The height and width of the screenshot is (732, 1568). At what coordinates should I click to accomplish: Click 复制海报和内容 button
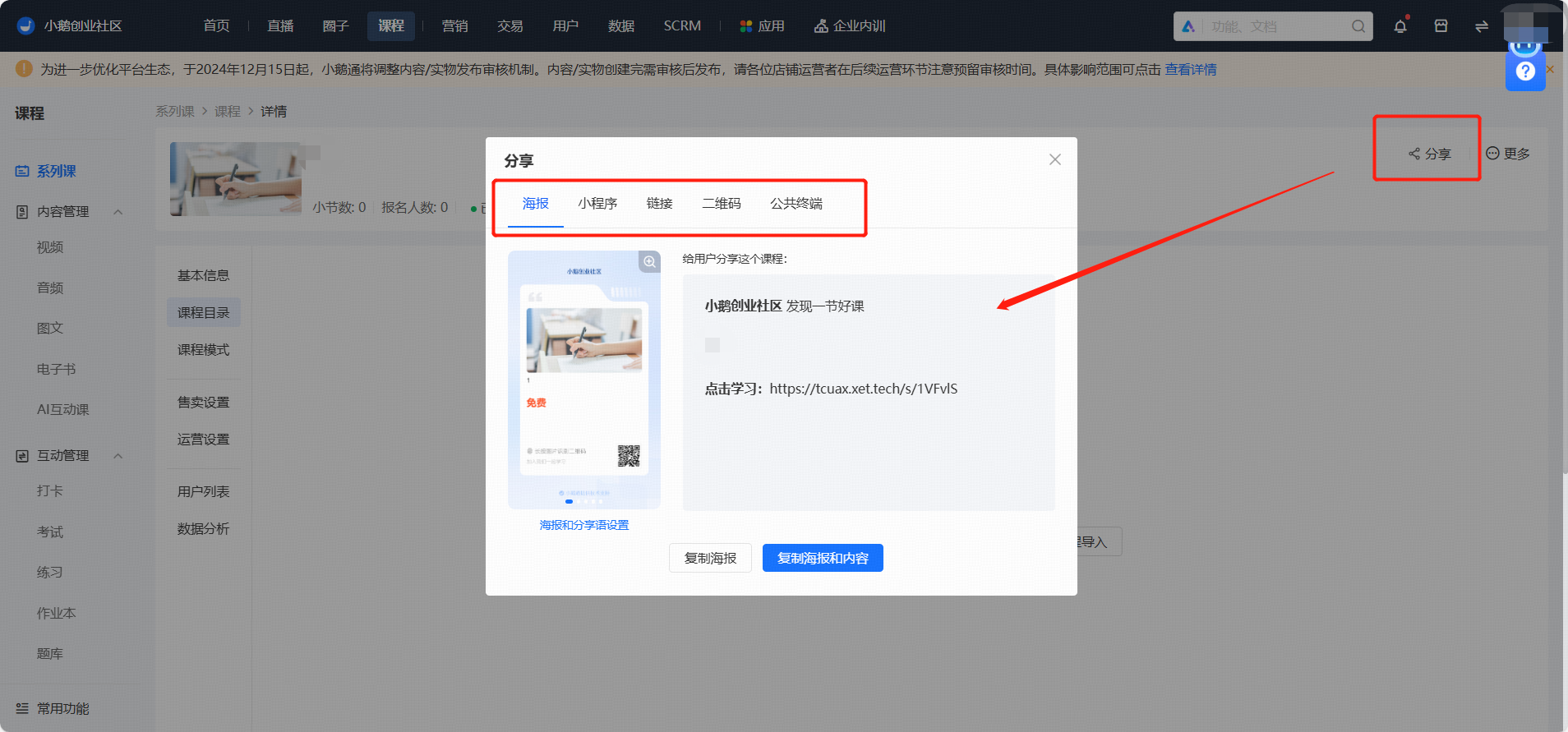pos(823,558)
